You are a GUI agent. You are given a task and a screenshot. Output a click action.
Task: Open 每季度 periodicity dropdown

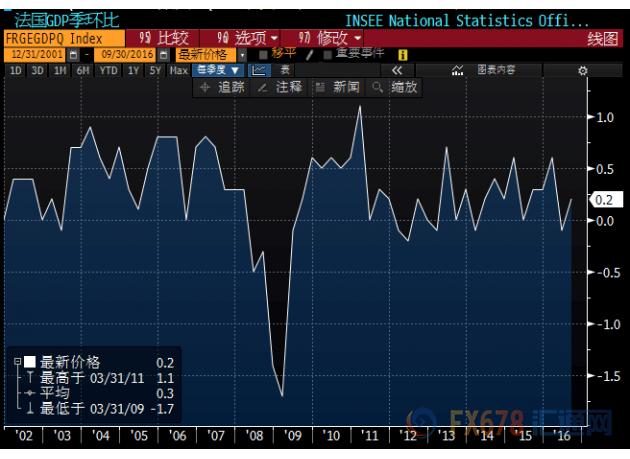[x=218, y=70]
